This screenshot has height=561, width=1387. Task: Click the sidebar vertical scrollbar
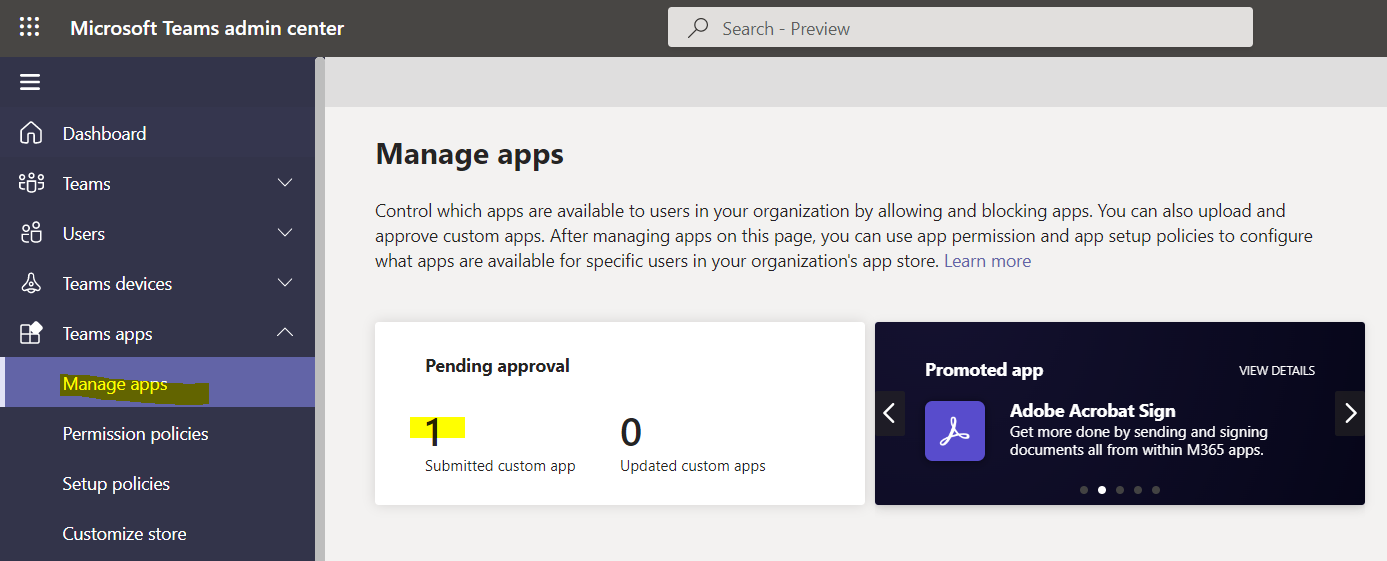(x=320, y=308)
